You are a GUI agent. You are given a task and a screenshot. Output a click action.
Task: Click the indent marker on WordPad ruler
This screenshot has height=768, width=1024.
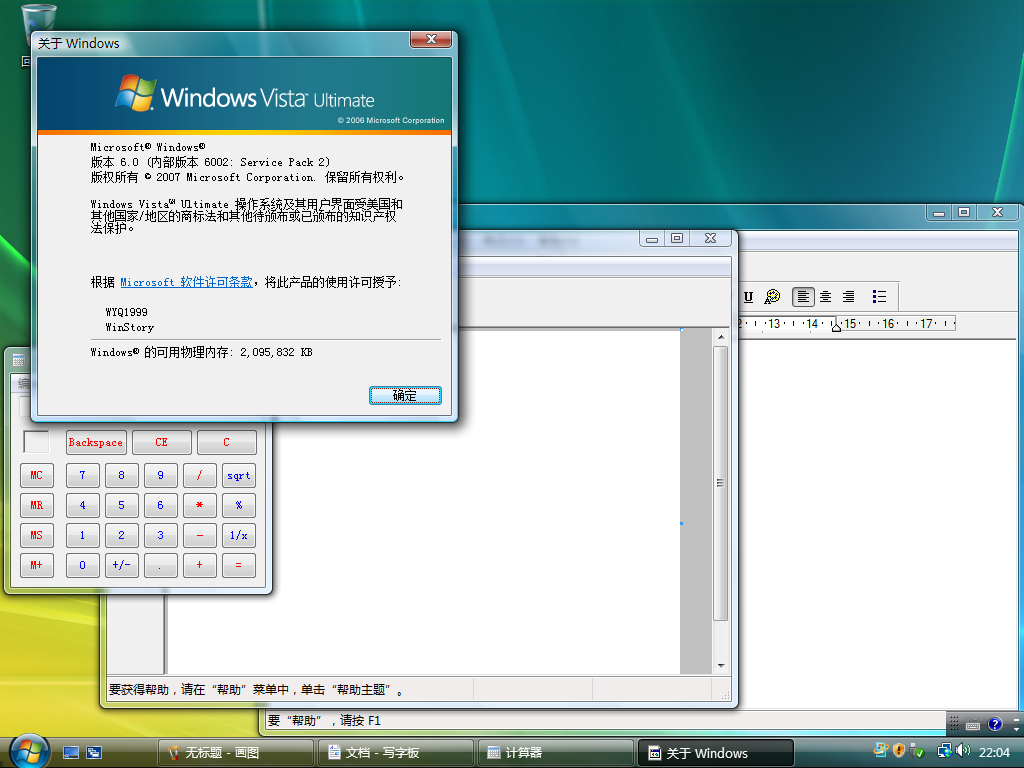[x=836, y=326]
